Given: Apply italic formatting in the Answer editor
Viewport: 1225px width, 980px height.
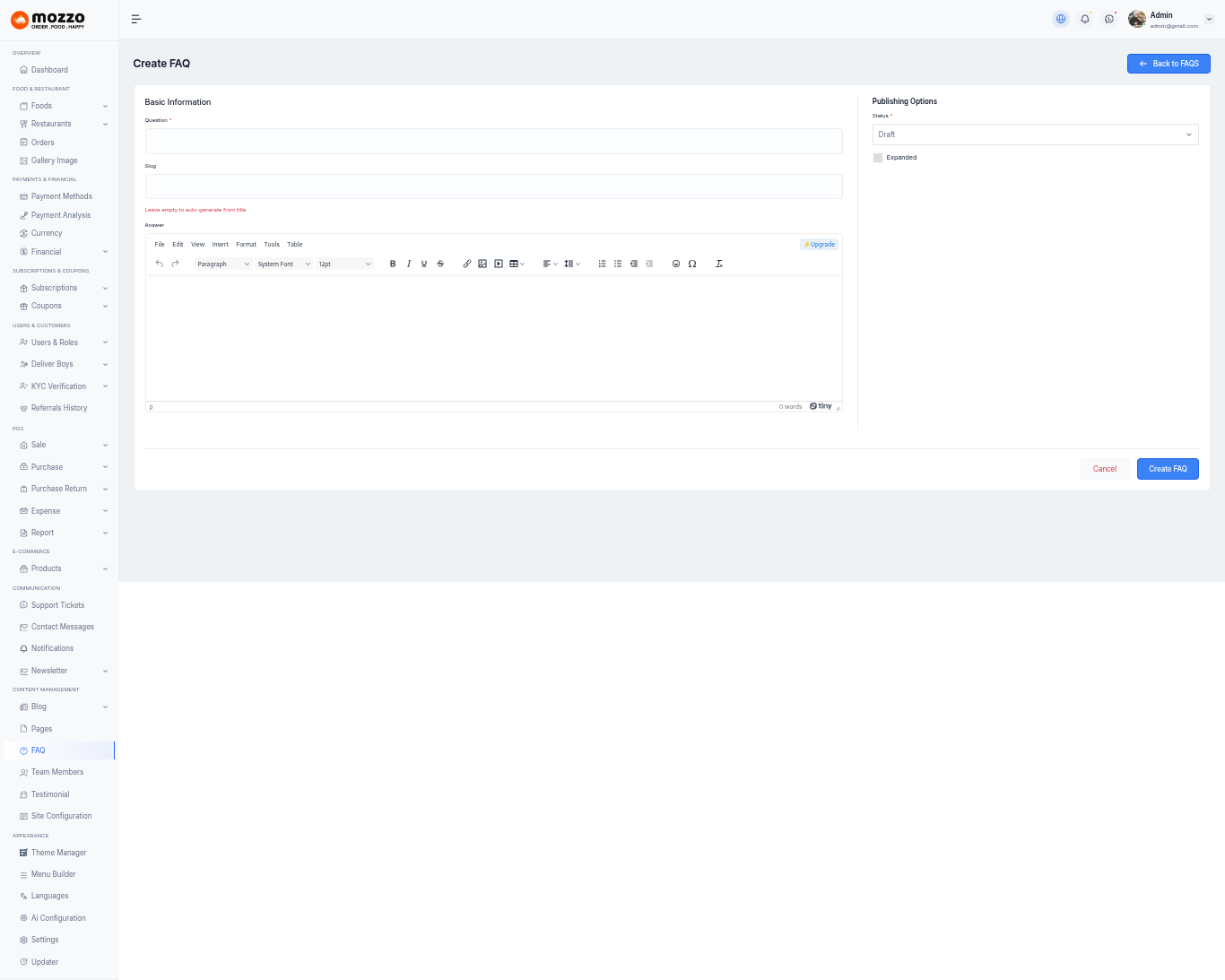Looking at the screenshot, I should click(x=409, y=264).
